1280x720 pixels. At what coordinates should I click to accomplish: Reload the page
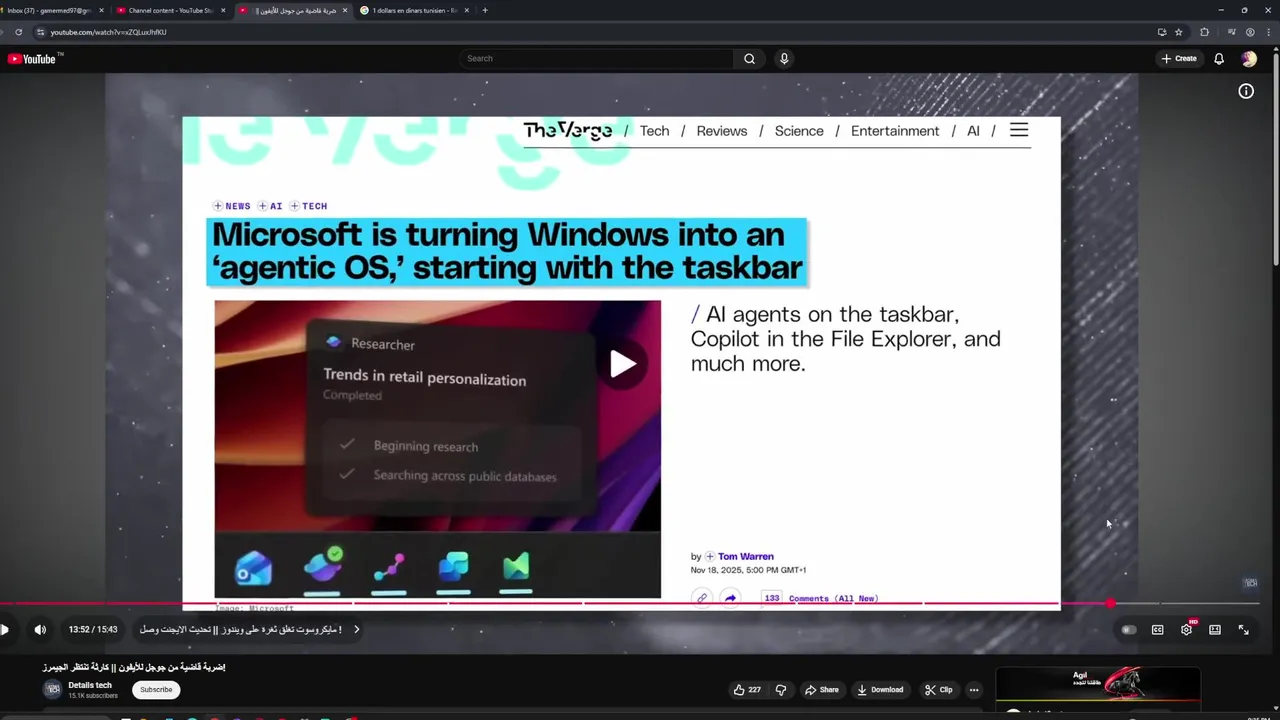click(x=18, y=32)
